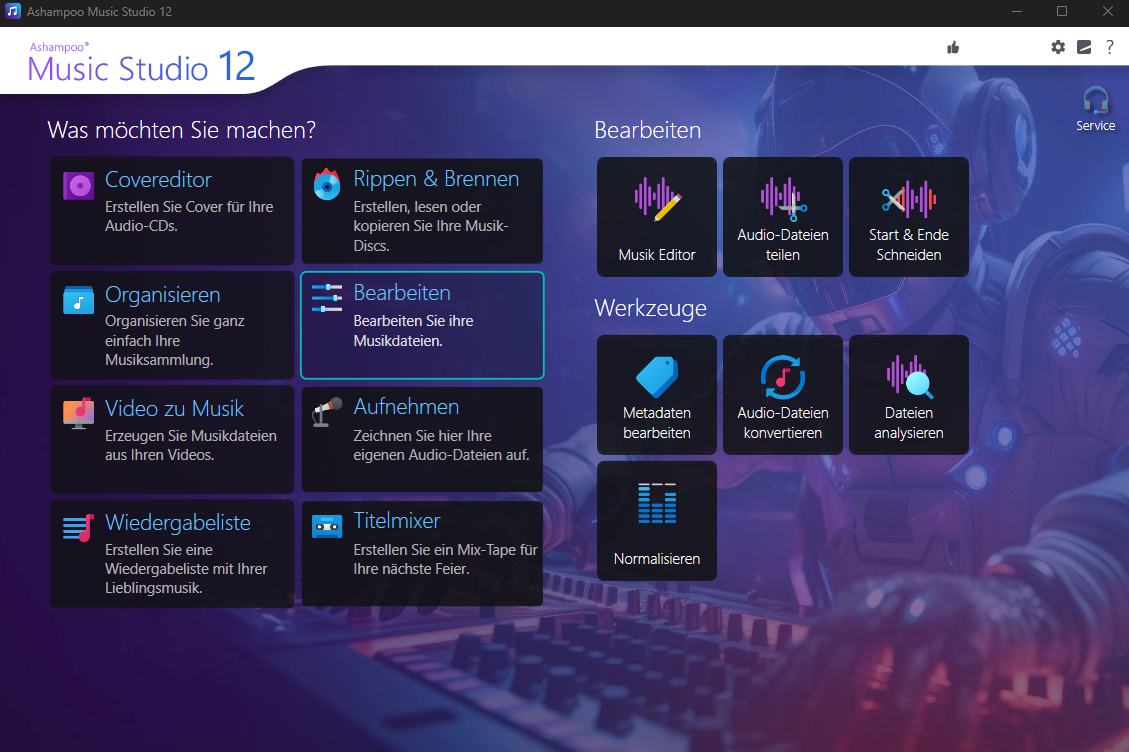
Task: Open Video zu Musik section
Action: pyautogui.click(x=172, y=439)
